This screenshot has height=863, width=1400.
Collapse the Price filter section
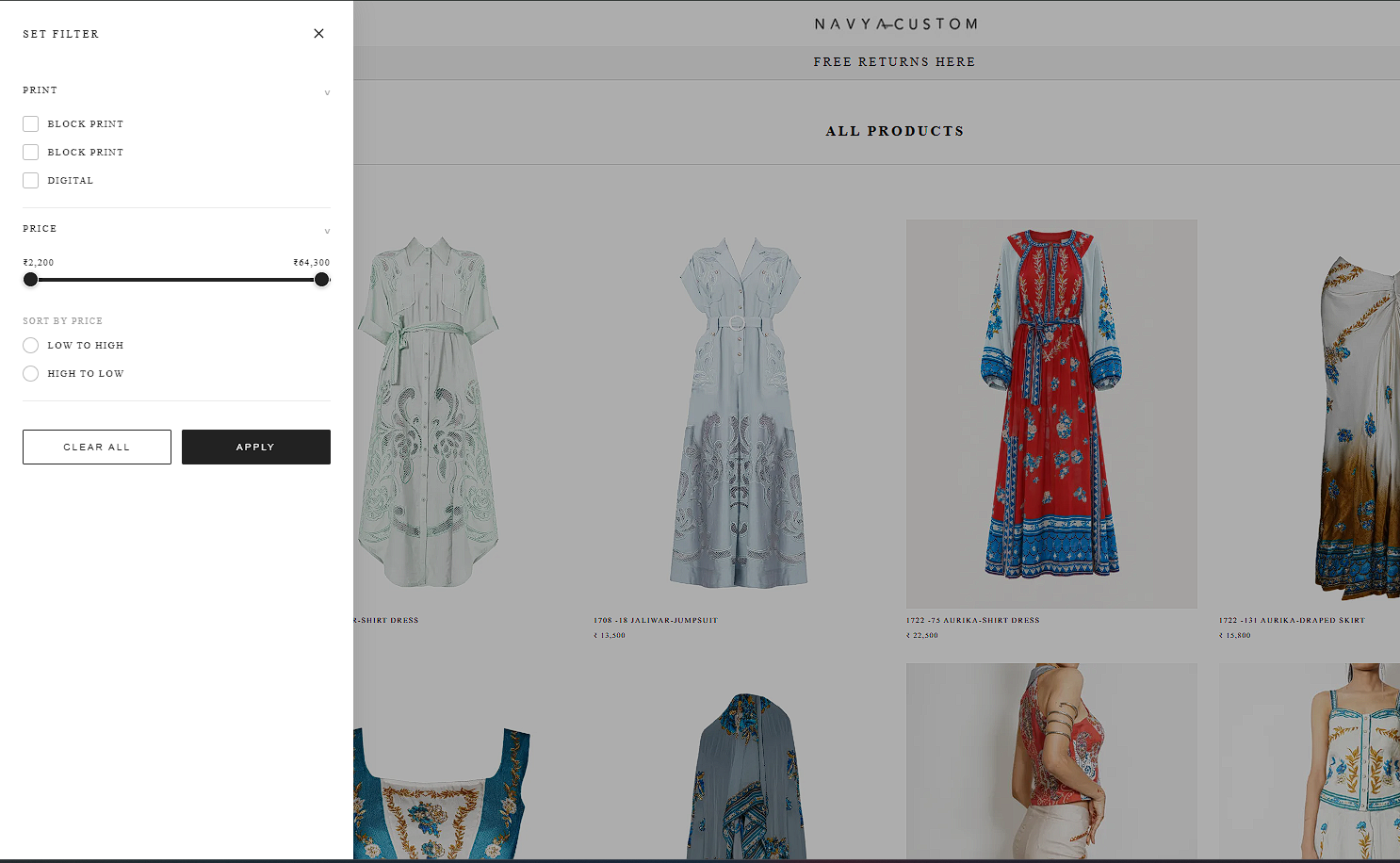click(327, 231)
